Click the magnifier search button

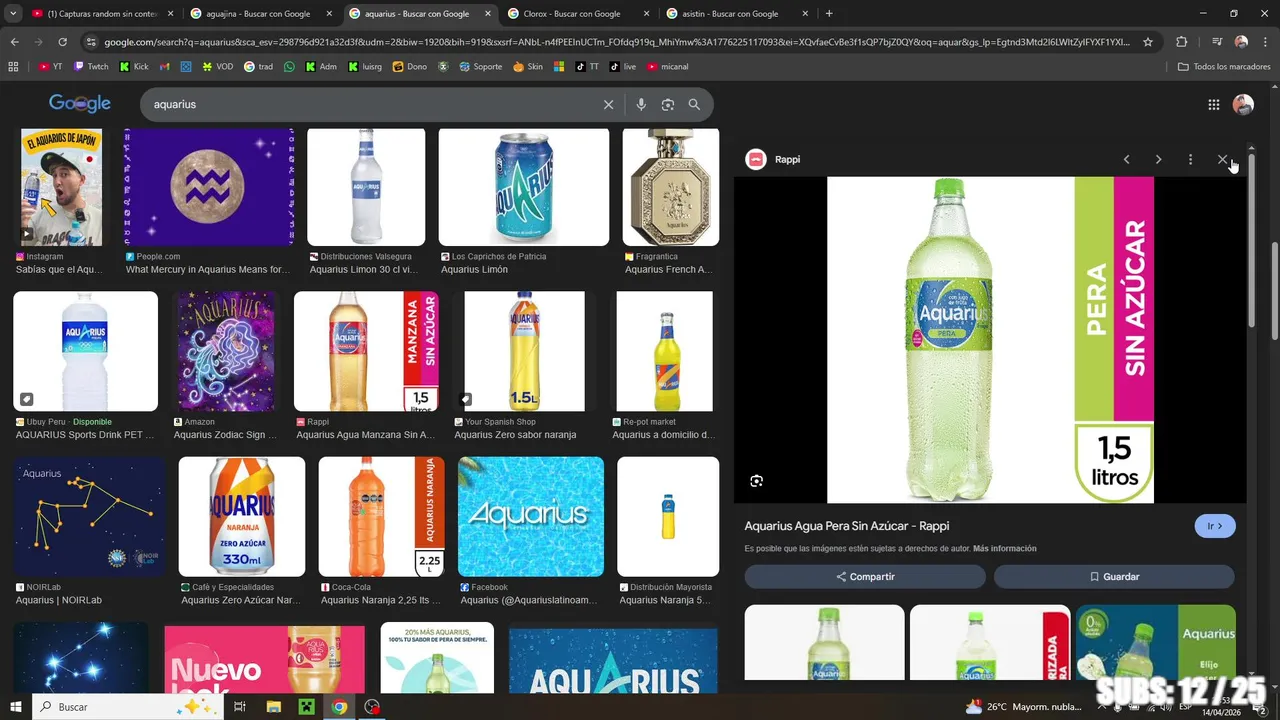(x=694, y=104)
